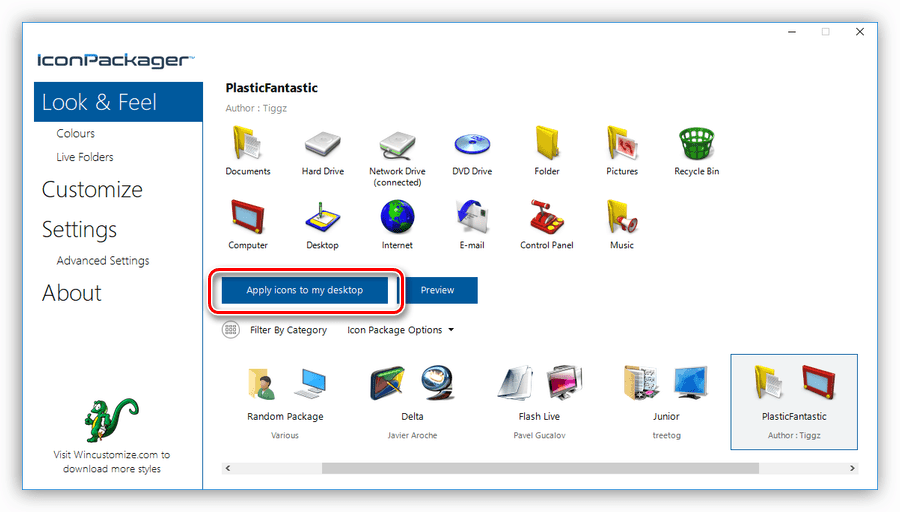Open Filter By Category

pyautogui.click(x=288, y=330)
